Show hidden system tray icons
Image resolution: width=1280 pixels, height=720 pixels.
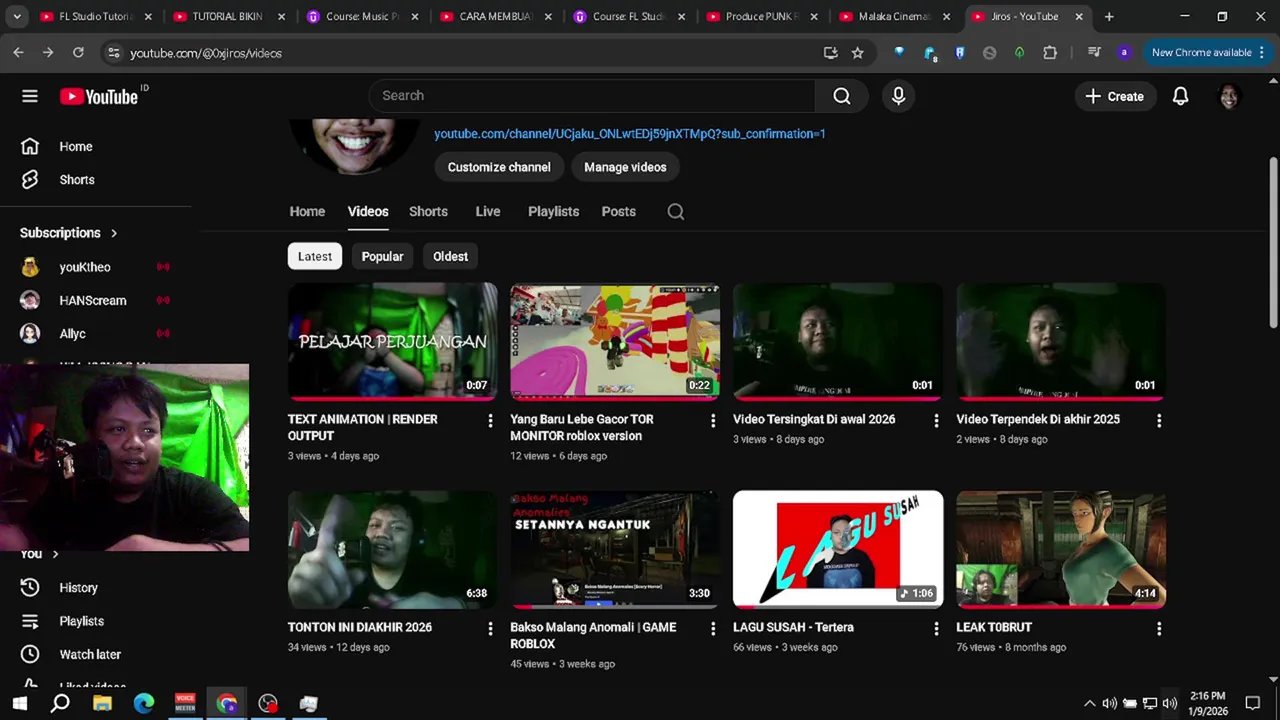tap(1089, 703)
